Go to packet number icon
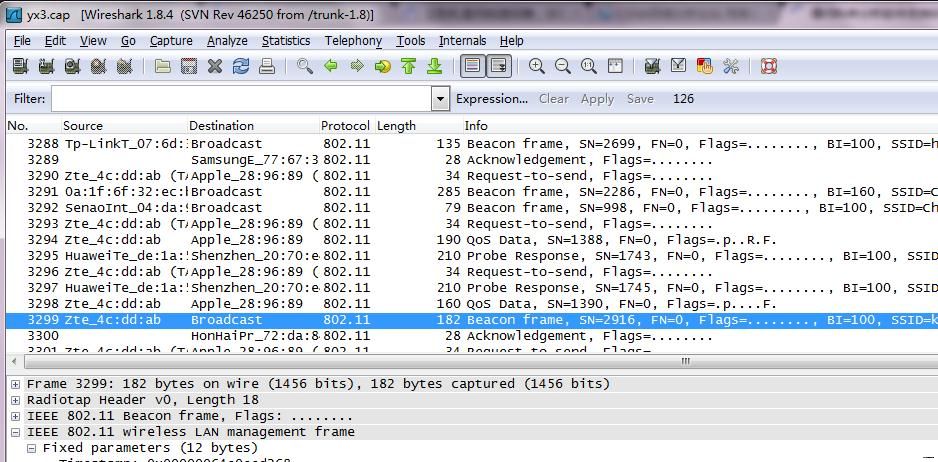Screen dimensions: 938x462 tap(383, 66)
